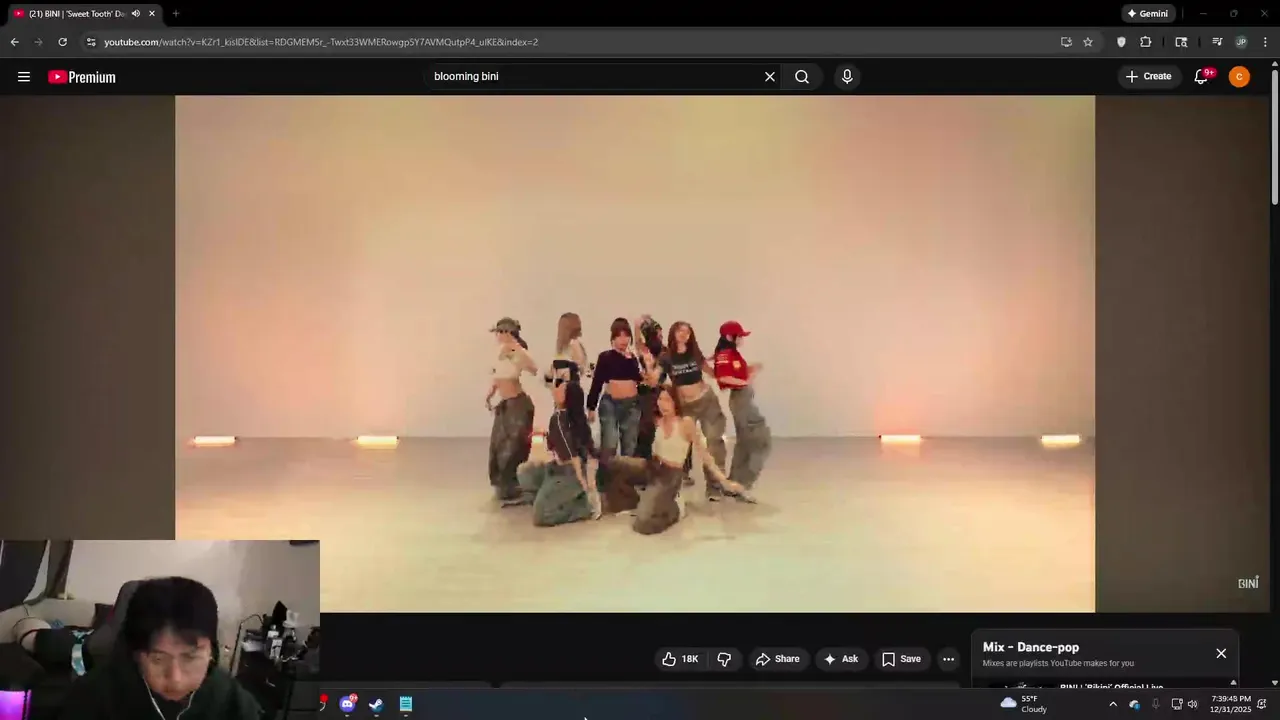The width and height of the screenshot is (1280, 720).
Task: Like the video (18K)
Action: [x=680, y=659]
